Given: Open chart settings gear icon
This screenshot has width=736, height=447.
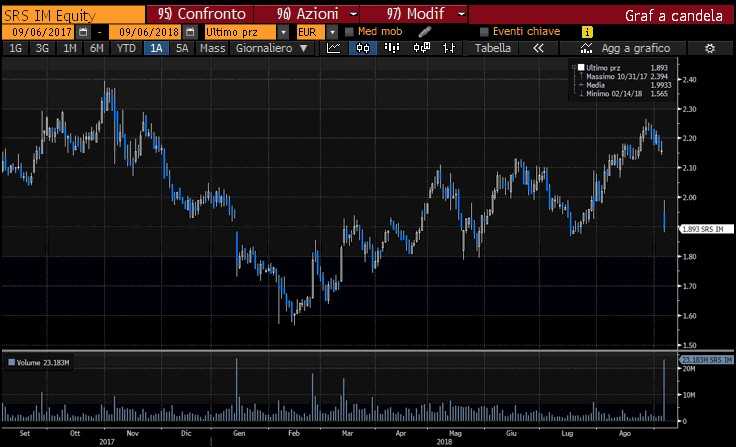Looking at the screenshot, I should 710,48.
